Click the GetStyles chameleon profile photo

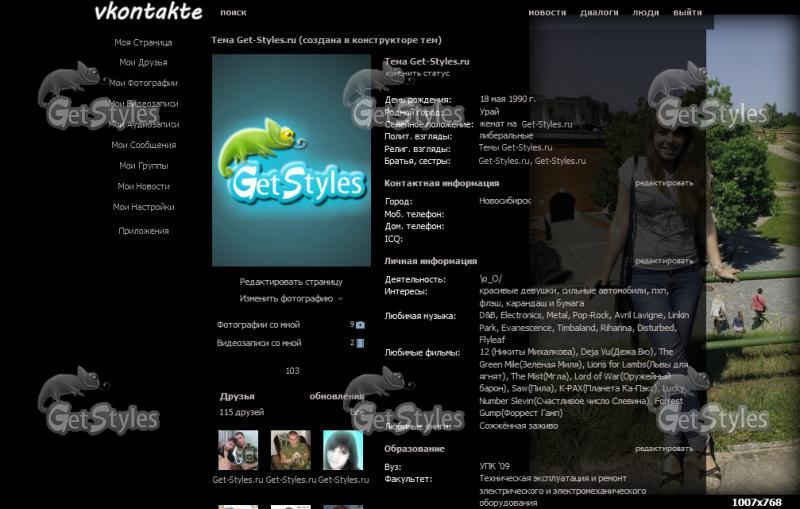[x=291, y=161]
